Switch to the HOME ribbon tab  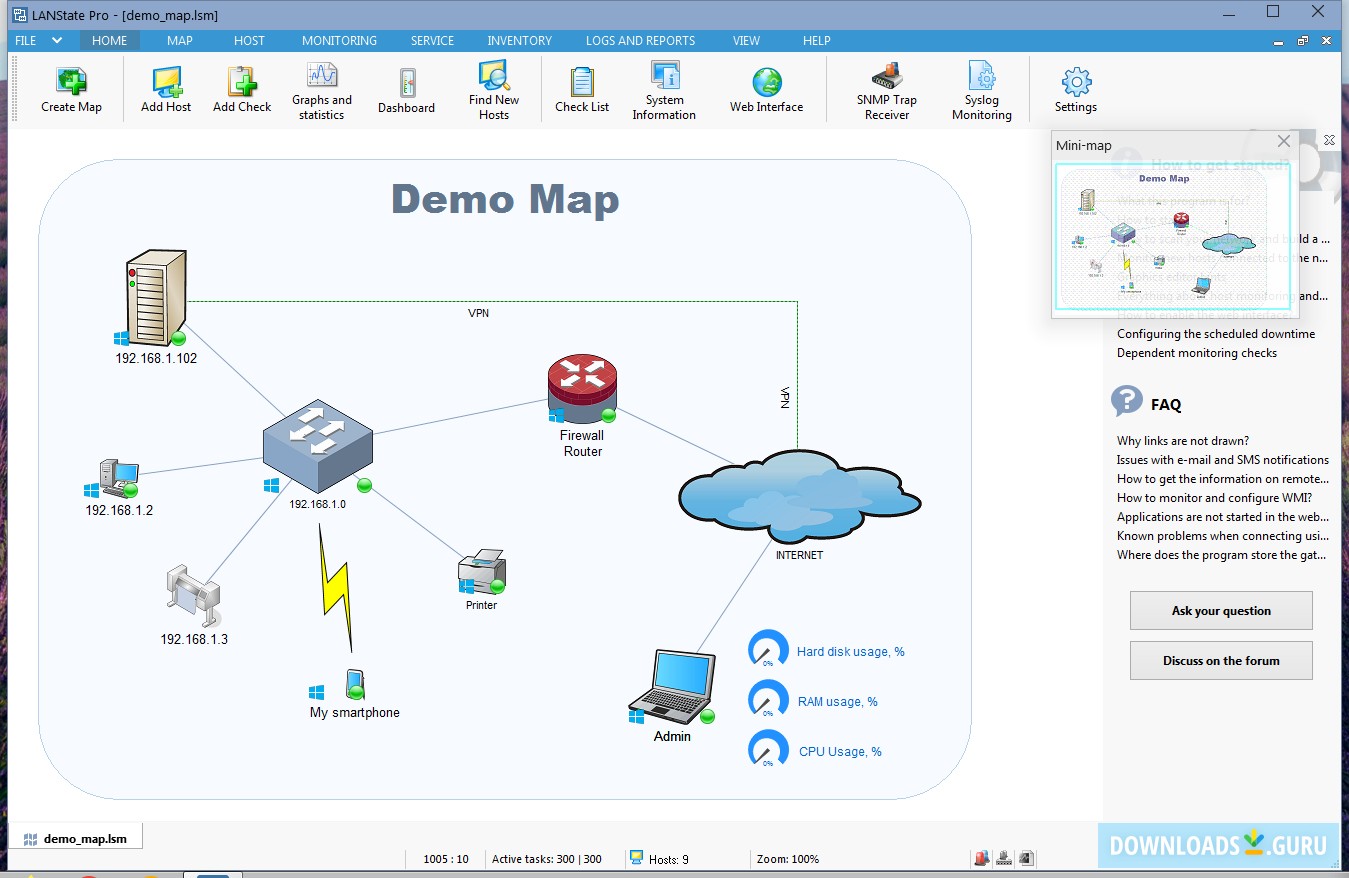(x=110, y=41)
